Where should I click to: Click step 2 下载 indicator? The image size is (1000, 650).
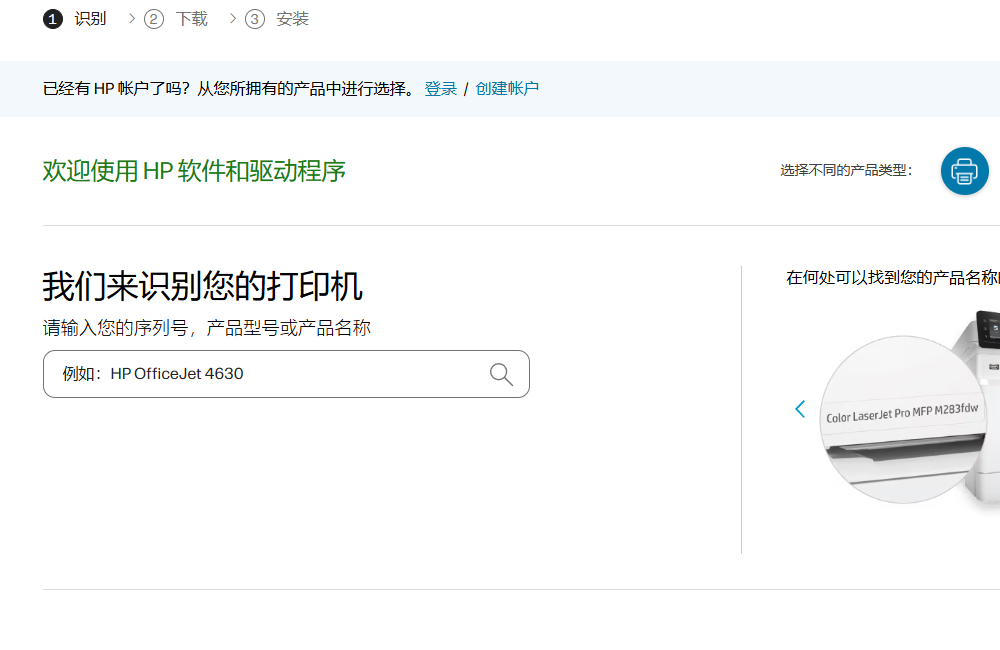176,19
